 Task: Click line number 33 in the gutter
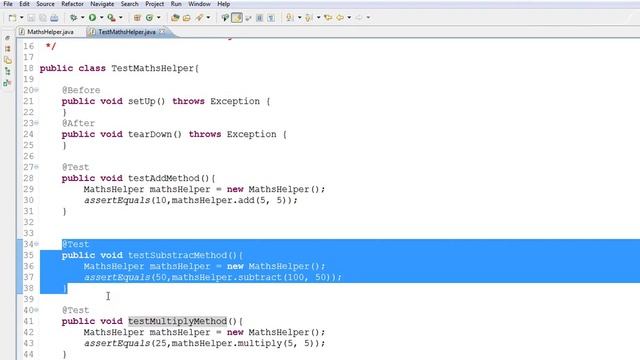[29, 233]
